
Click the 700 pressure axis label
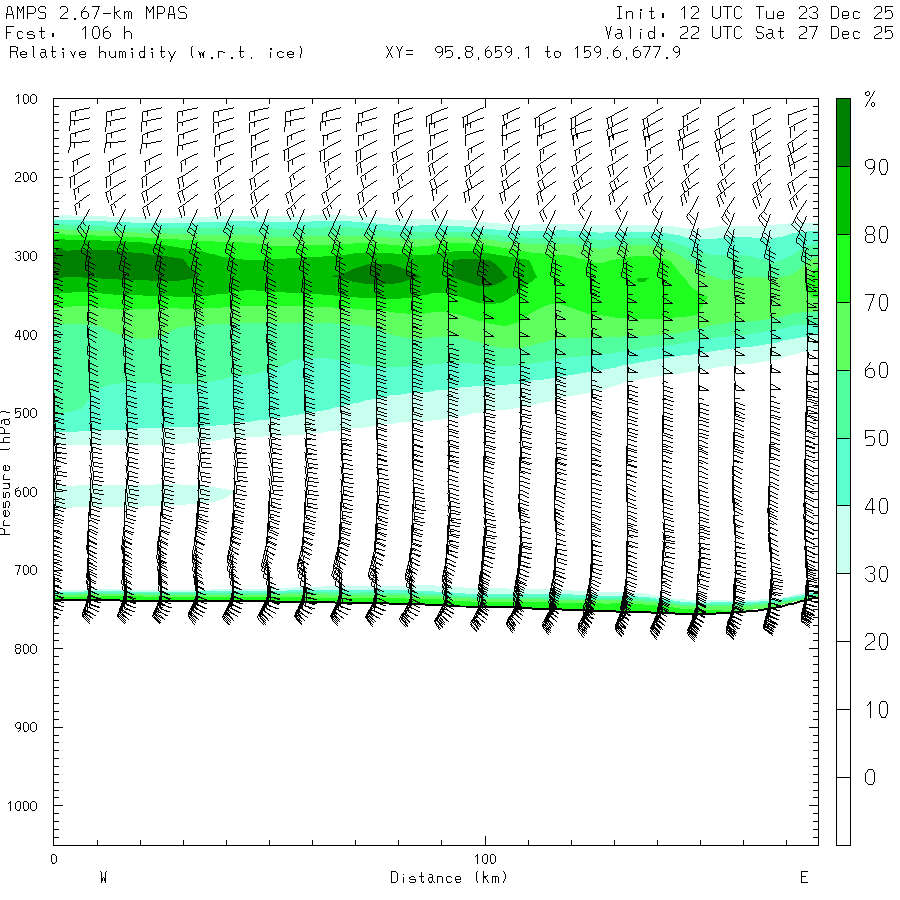[26, 571]
